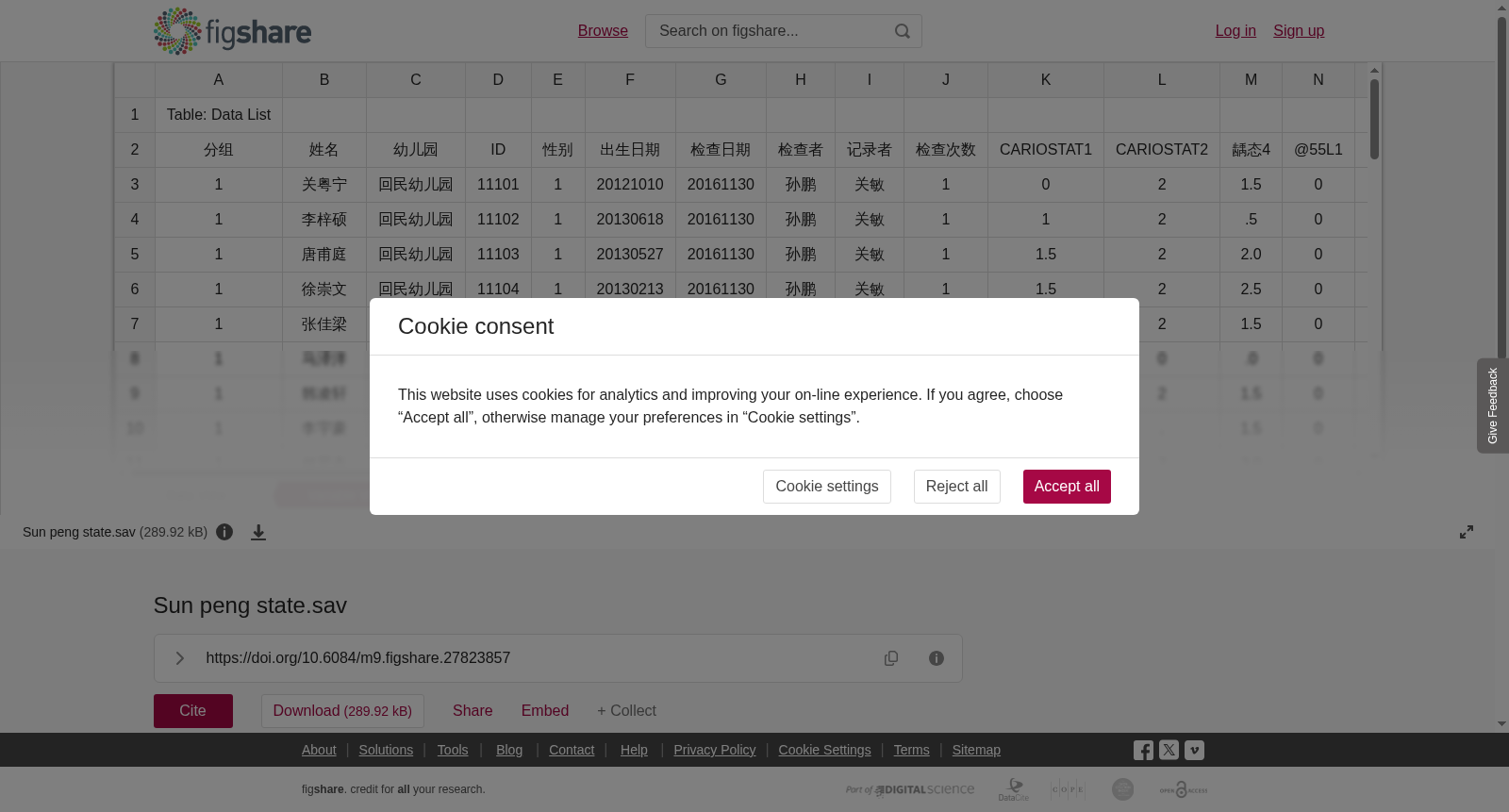
Task: Open Solutions footer link
Action: coord(386,750)
